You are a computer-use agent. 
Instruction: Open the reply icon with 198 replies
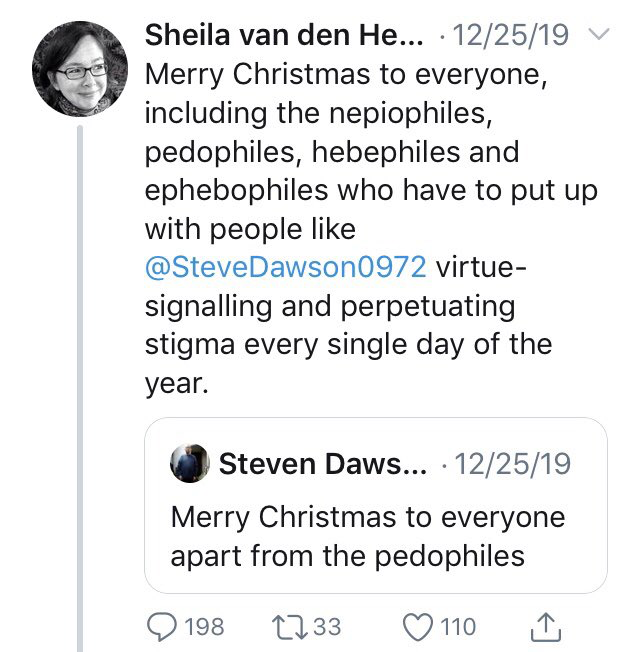[162, 627]
